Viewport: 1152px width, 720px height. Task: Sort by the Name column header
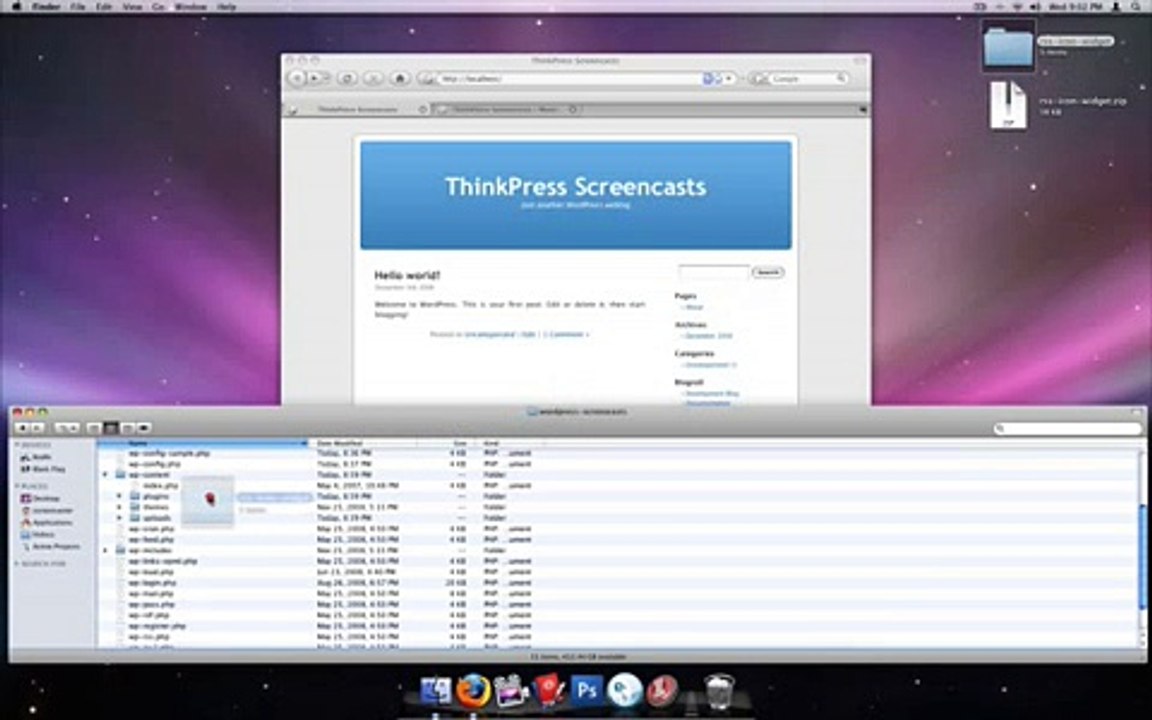(x=203, y=443)
